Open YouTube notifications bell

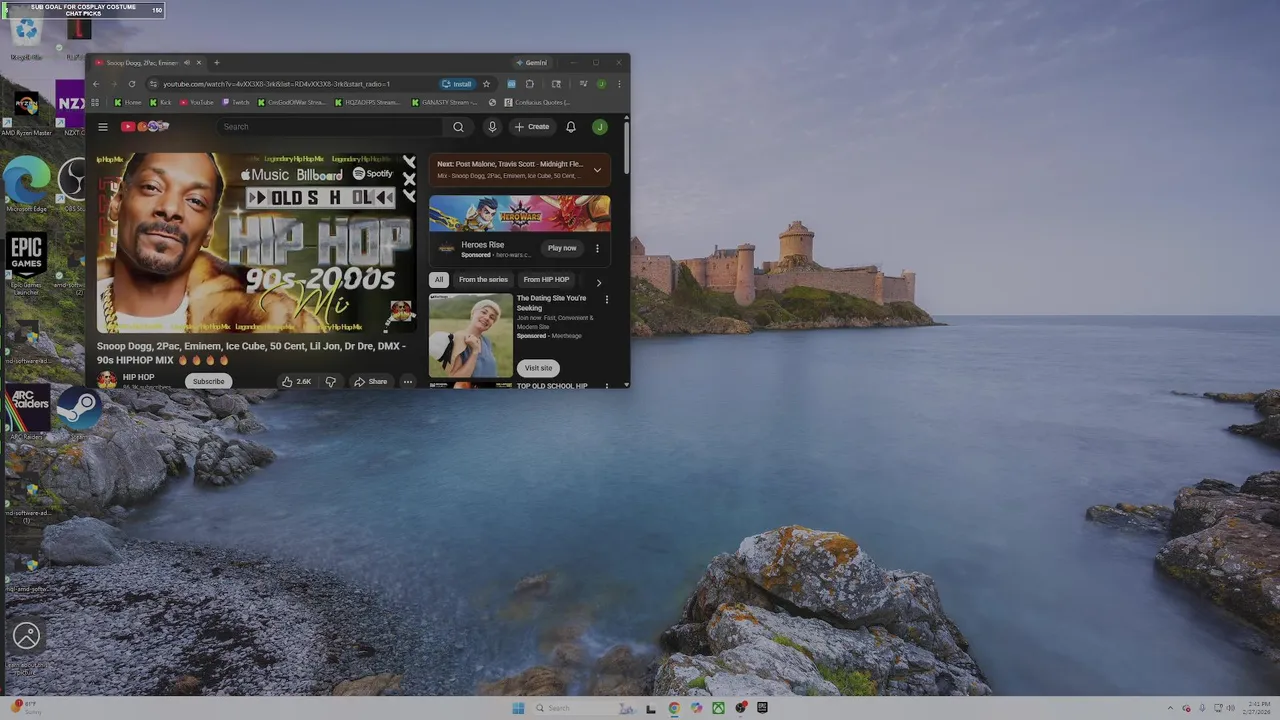pos(571,127)
